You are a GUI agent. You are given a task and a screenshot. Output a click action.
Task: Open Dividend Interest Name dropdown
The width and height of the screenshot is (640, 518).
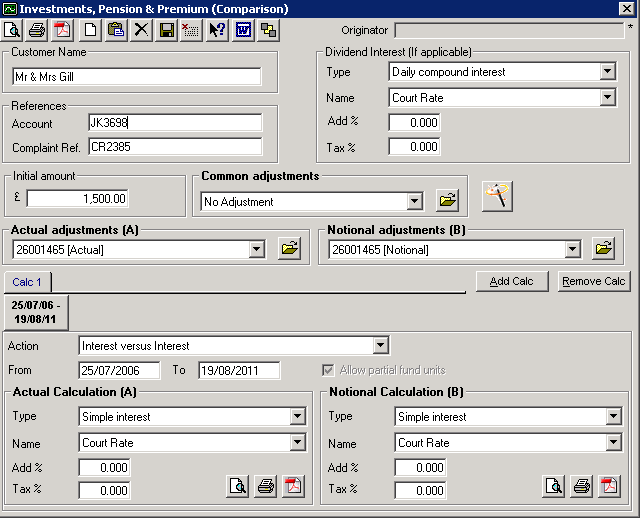tap(607, 98)
